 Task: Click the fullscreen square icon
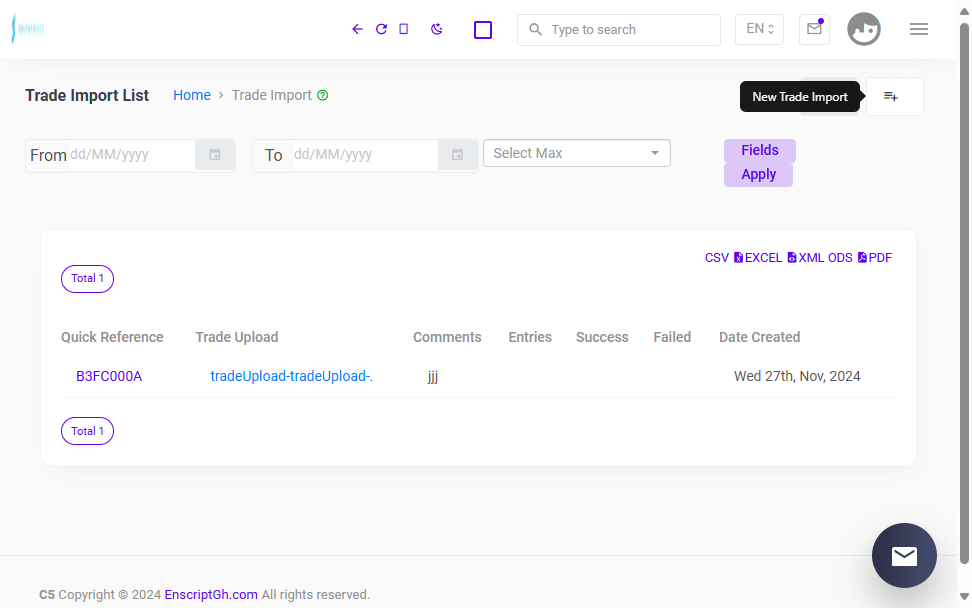(483, 30)
